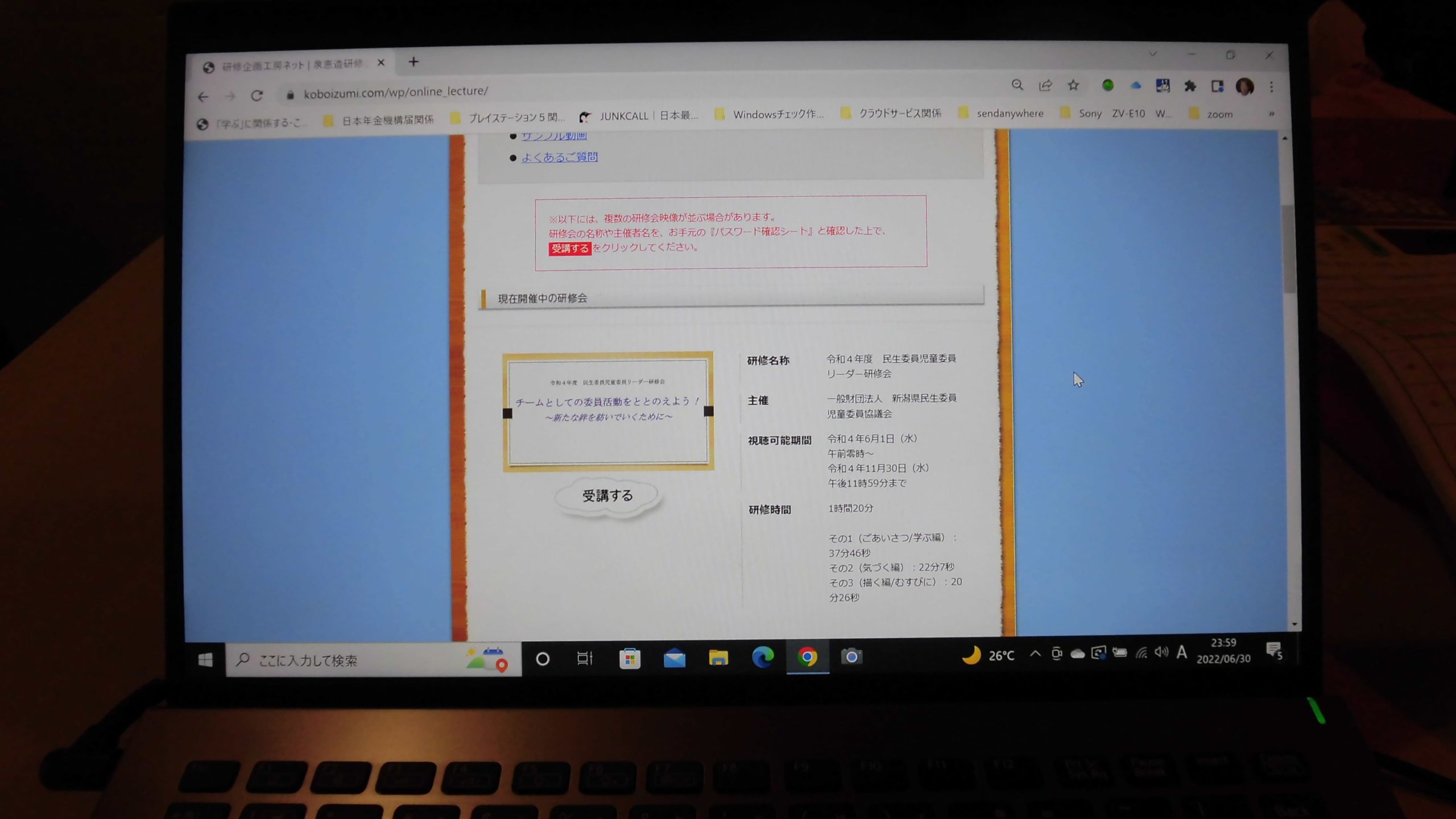
Task: Open a new tab with plus button
Action: pyautogui.click(x=413, y=61)
